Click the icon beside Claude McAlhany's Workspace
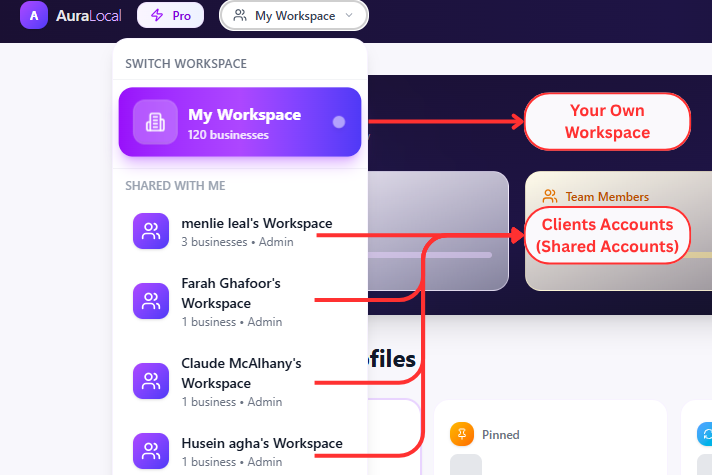The width and height of the screenshot is (715, 475). tap(151, 381)
